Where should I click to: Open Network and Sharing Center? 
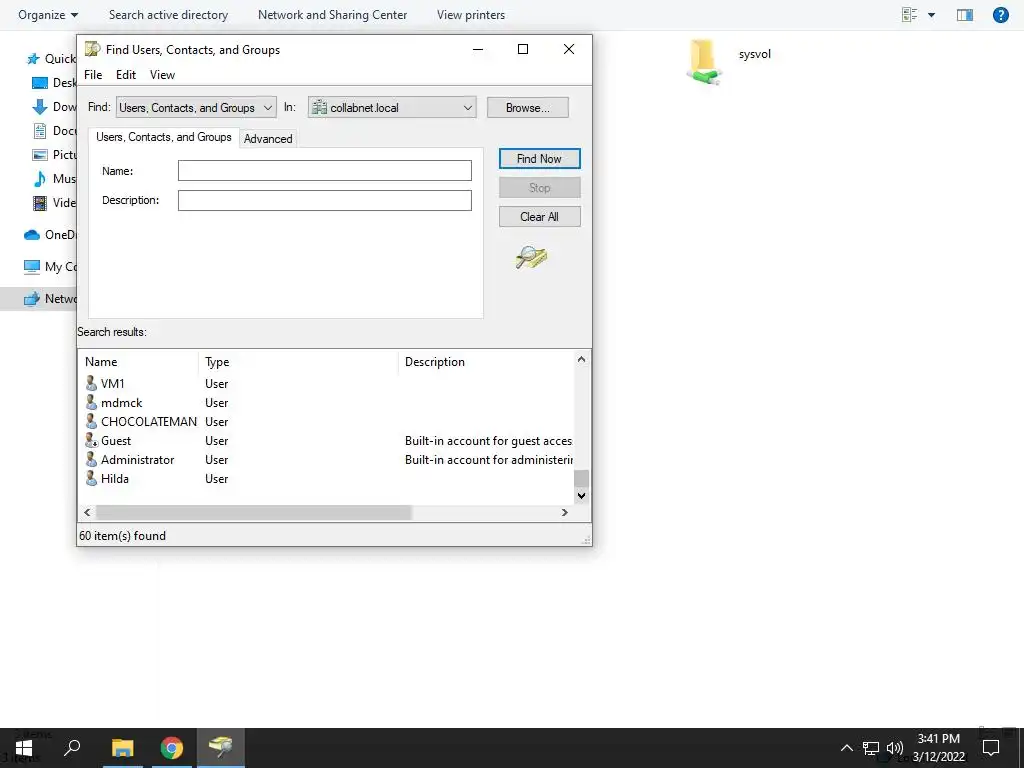tap(332, 15)
